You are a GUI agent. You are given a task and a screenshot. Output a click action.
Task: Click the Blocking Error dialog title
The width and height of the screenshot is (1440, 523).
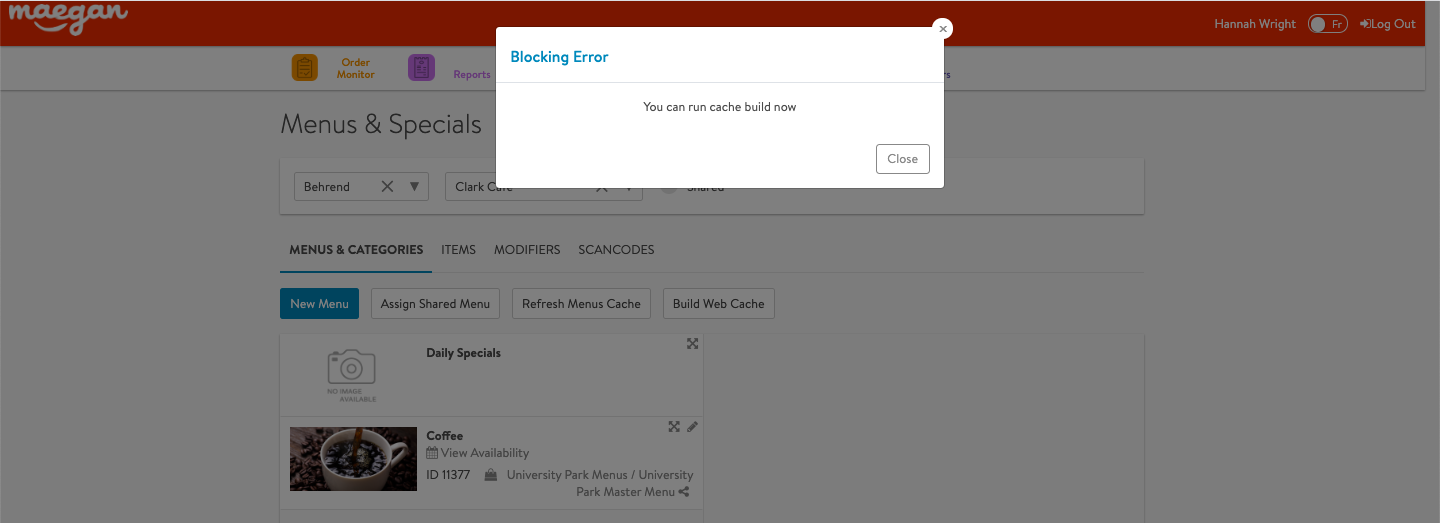559,57
